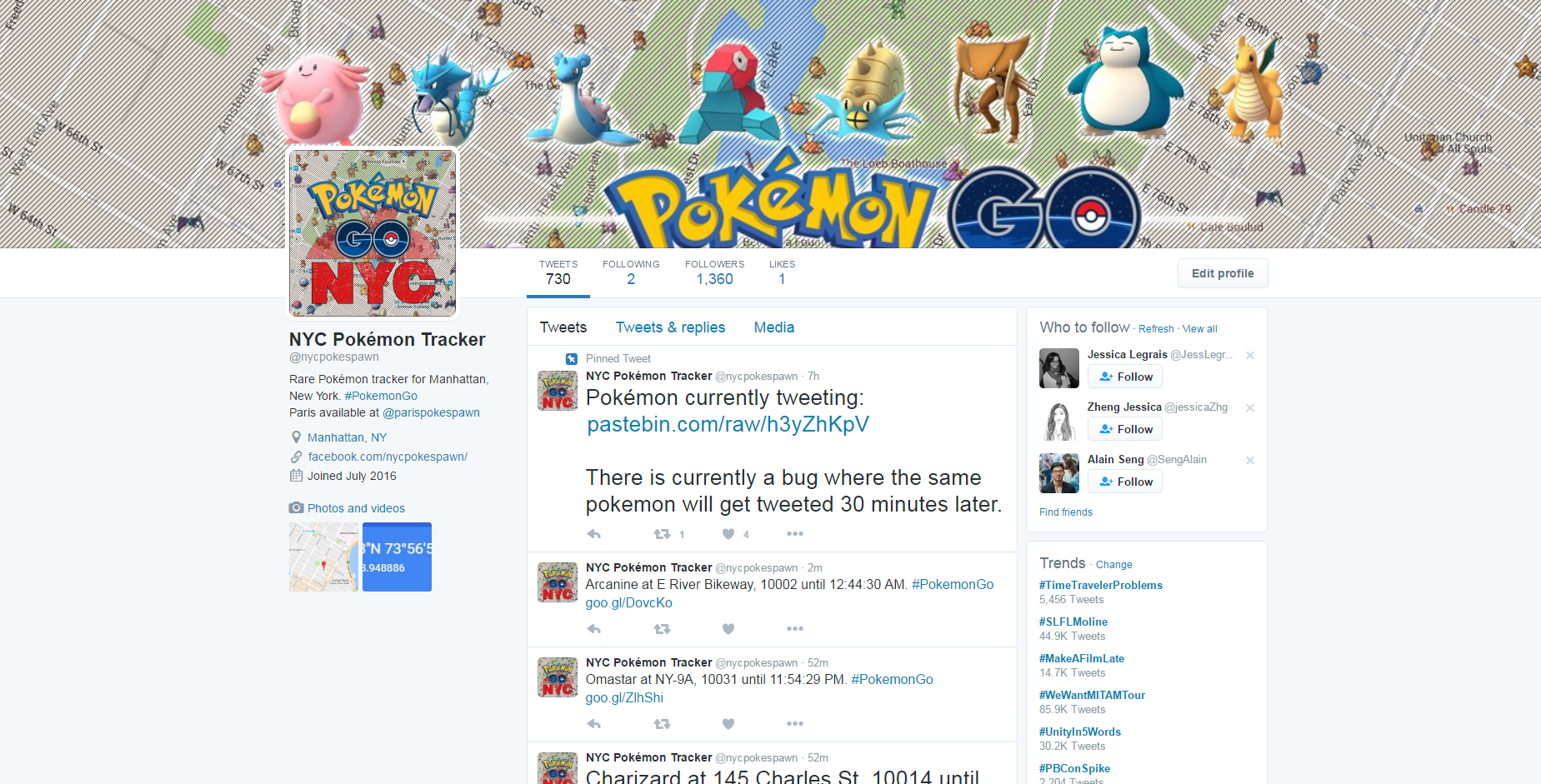The image size is (1541, 784).
Task: Like the pinned tweet heart icon
Action: pyautogui.click(x=728, y=534)
